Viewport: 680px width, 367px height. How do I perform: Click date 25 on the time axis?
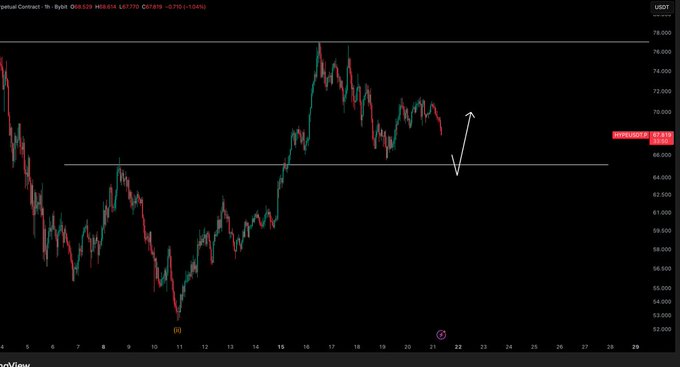[534, 347]
